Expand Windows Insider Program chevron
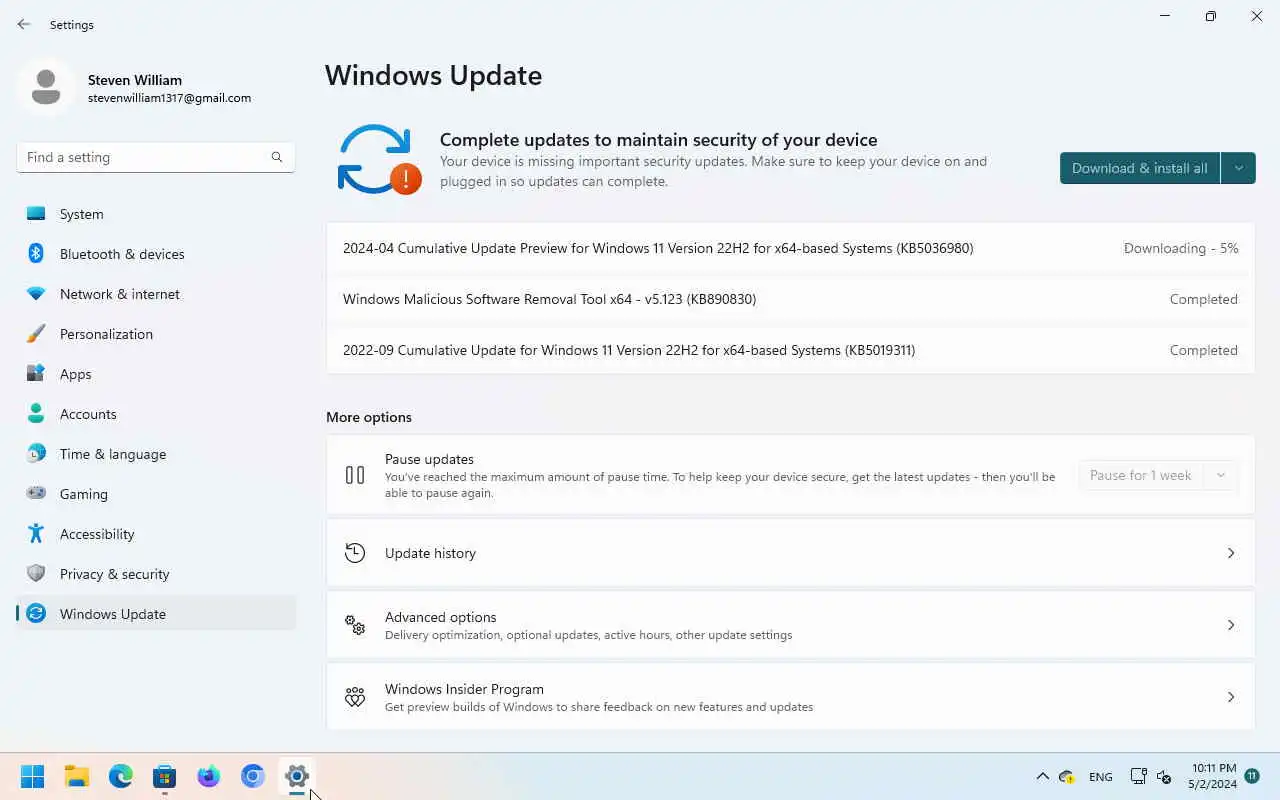Screen dimensions: 1280x800 1231,697
